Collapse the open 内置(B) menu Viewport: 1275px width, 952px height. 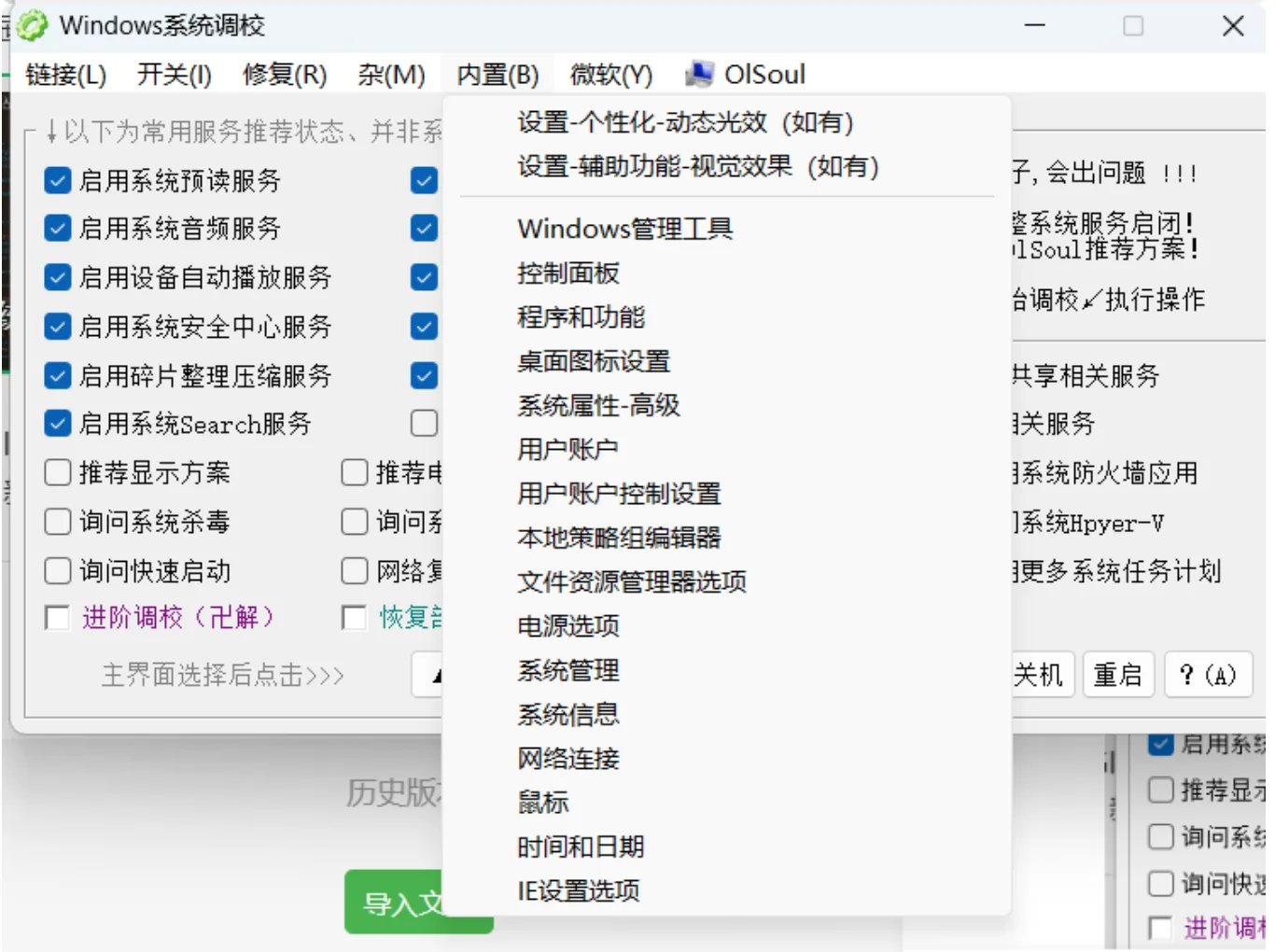pyautogui.click(x=497, y=75)
